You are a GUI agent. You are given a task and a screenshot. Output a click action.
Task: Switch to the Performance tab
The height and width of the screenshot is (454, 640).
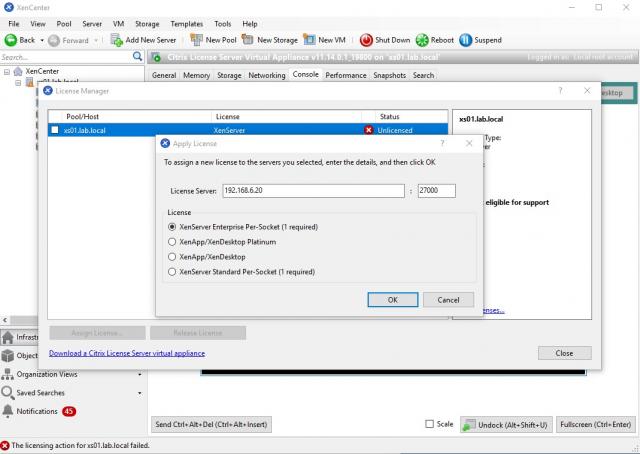click(346, 75)
